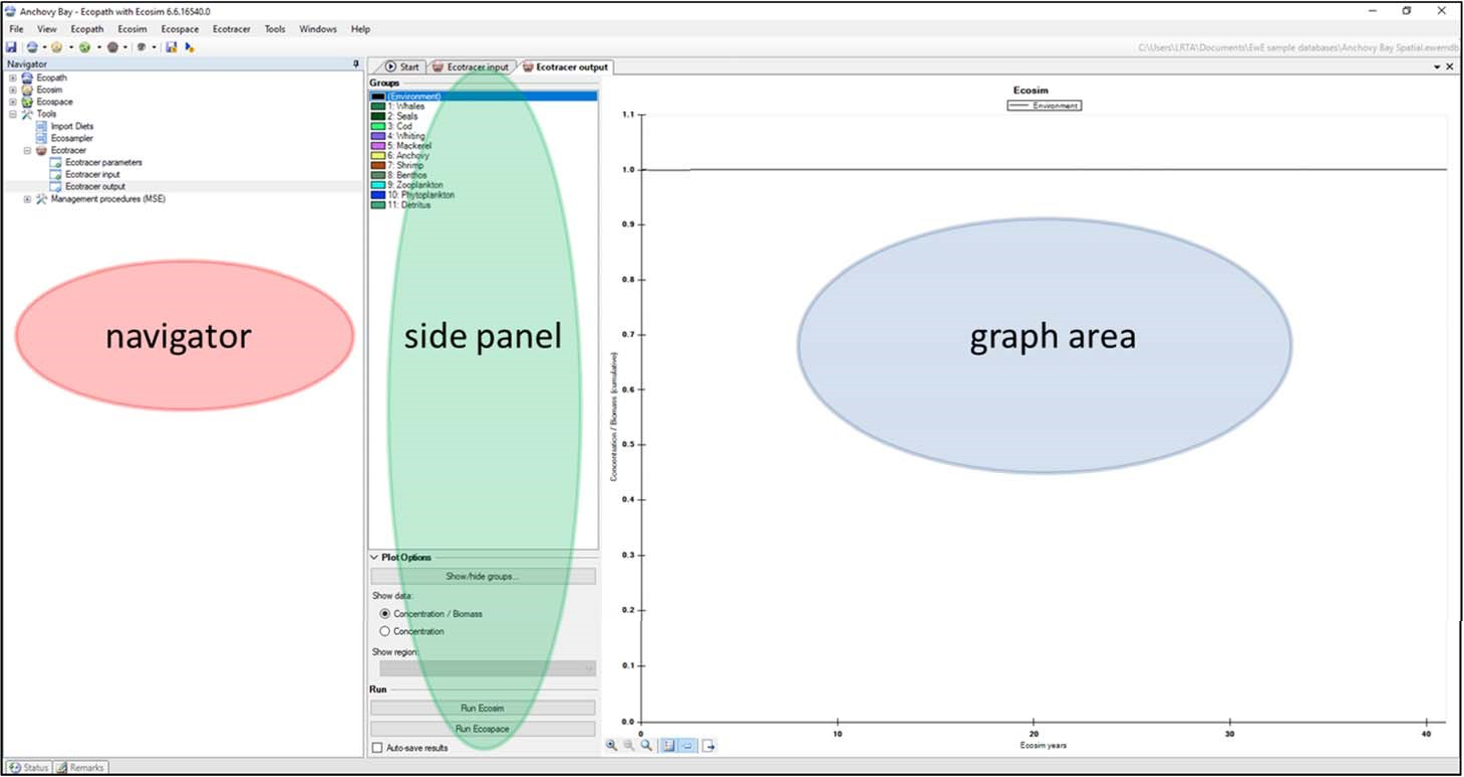
Task: Click the Save icon in the main toolbar
Action: pos(12,47)
